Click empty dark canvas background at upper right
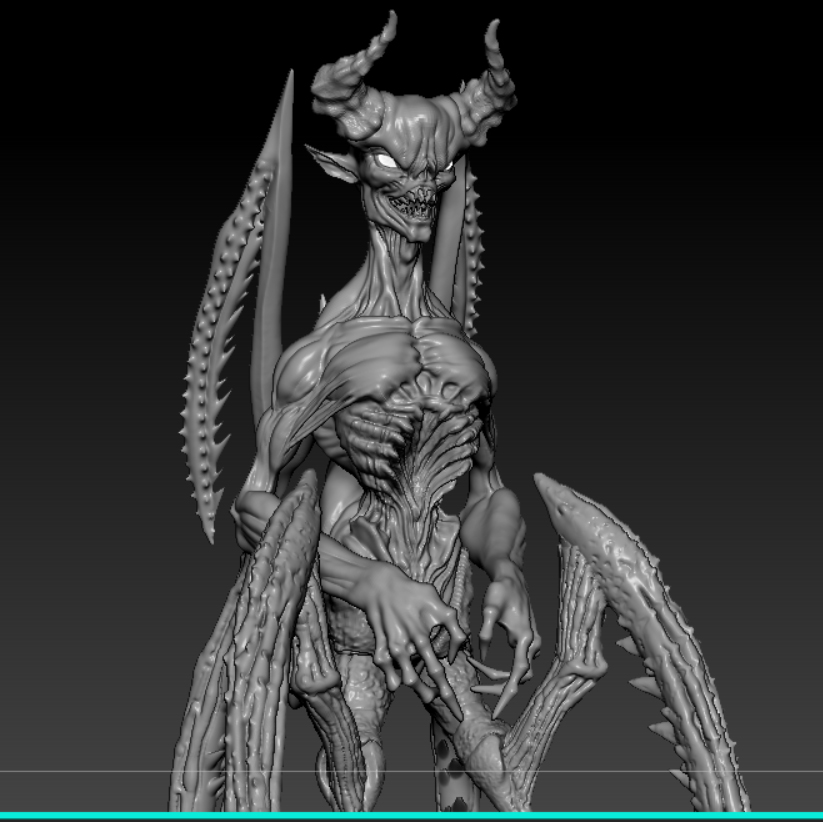This screenshot has height=822, width=823. coord(682,131)
